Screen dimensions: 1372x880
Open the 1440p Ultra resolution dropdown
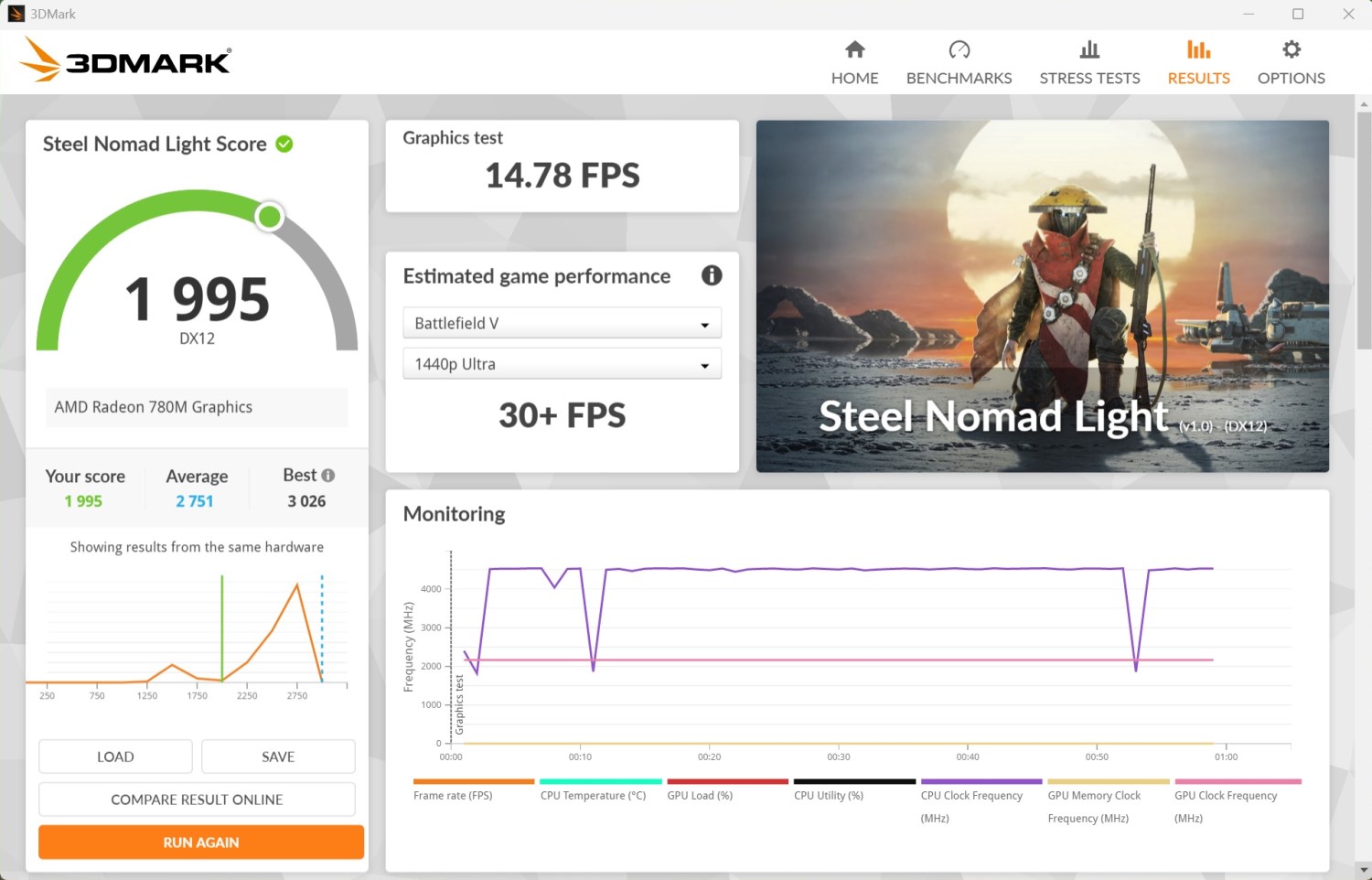coord(562,364)
